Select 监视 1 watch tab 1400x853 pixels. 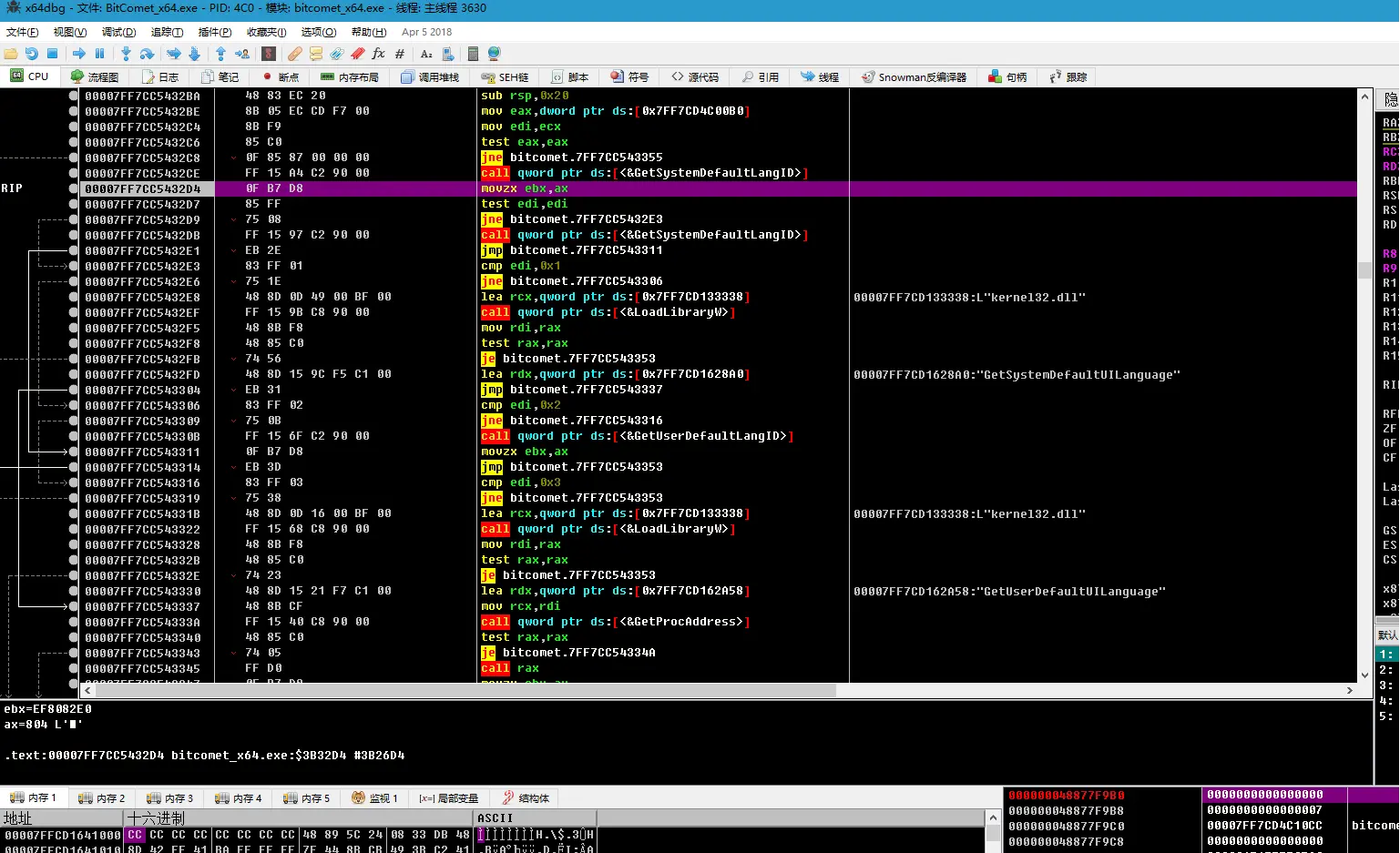point(375,798)
